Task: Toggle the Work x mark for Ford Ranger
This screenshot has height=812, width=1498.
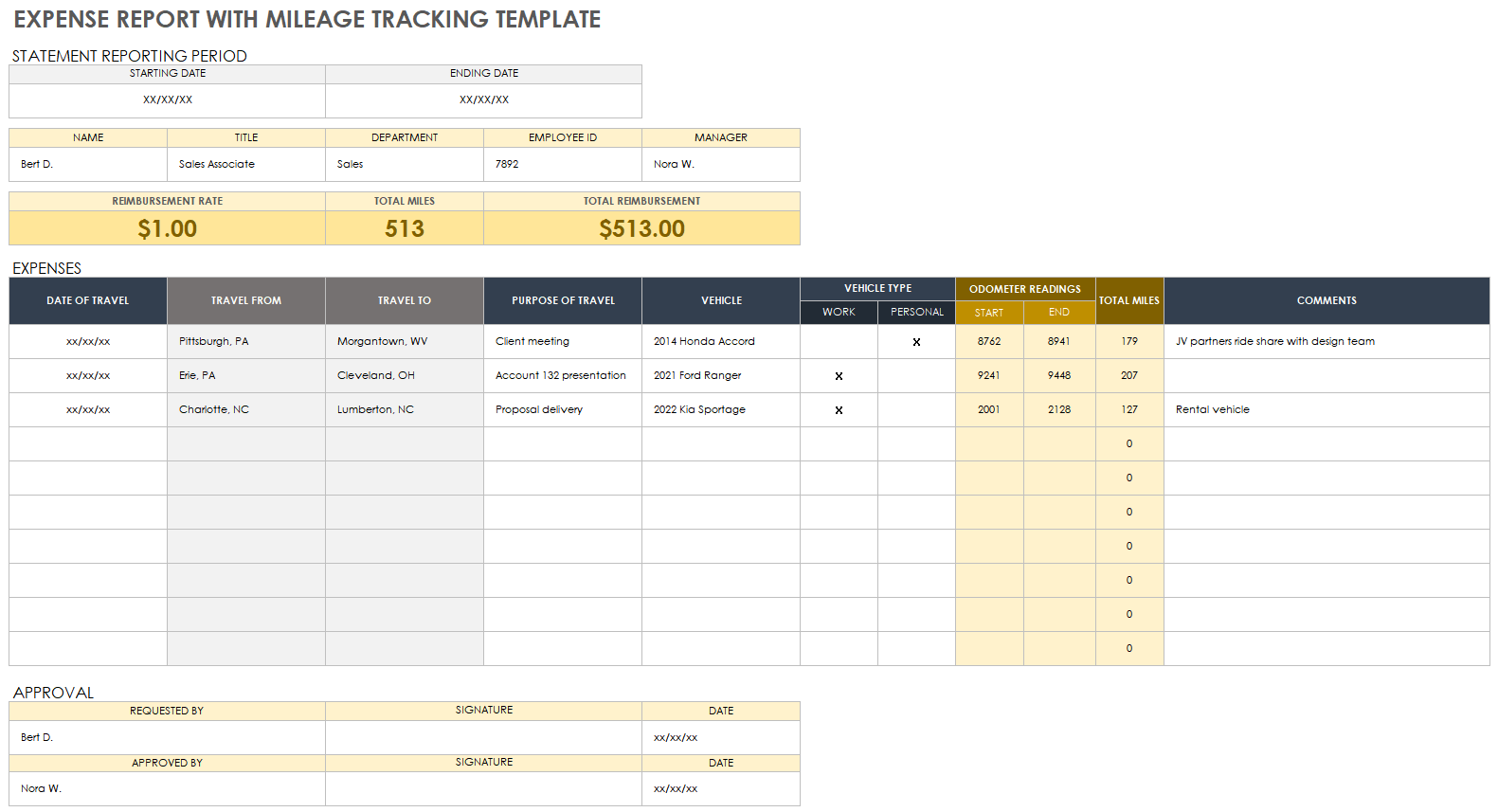Action: click(x=839, y=376)
